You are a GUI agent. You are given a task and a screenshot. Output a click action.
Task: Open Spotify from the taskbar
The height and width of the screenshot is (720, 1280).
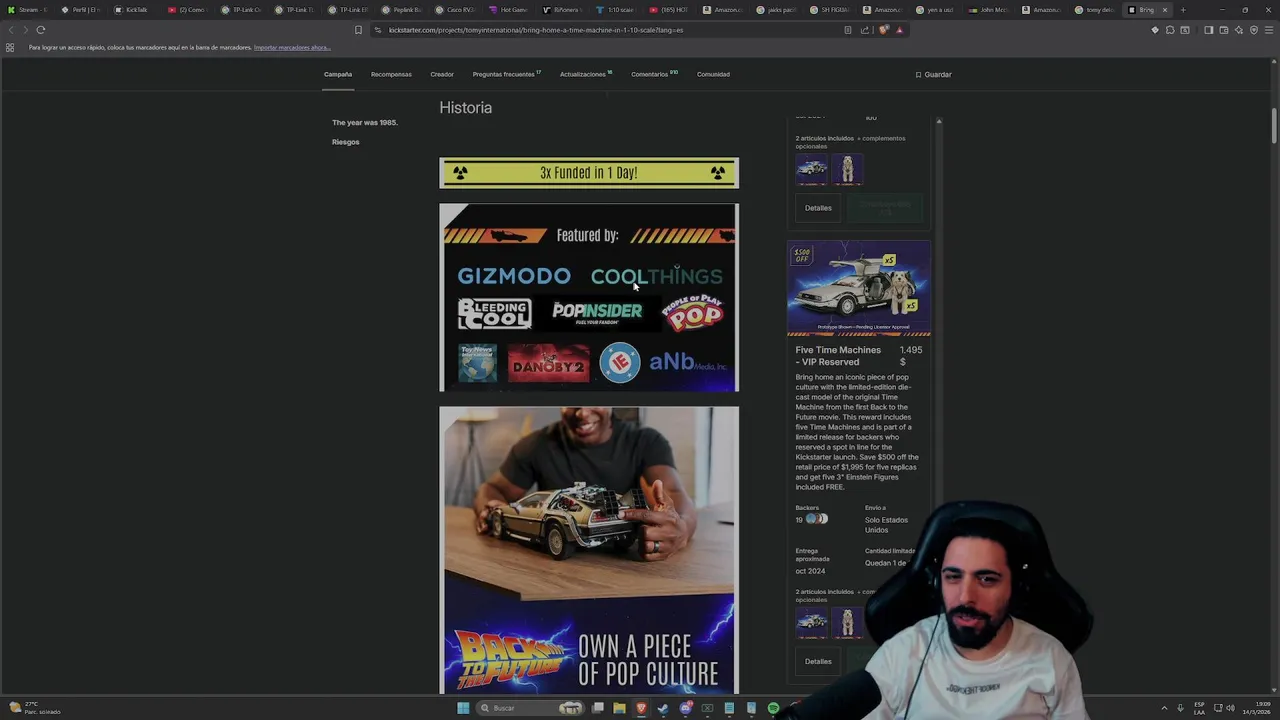[773, 708]
